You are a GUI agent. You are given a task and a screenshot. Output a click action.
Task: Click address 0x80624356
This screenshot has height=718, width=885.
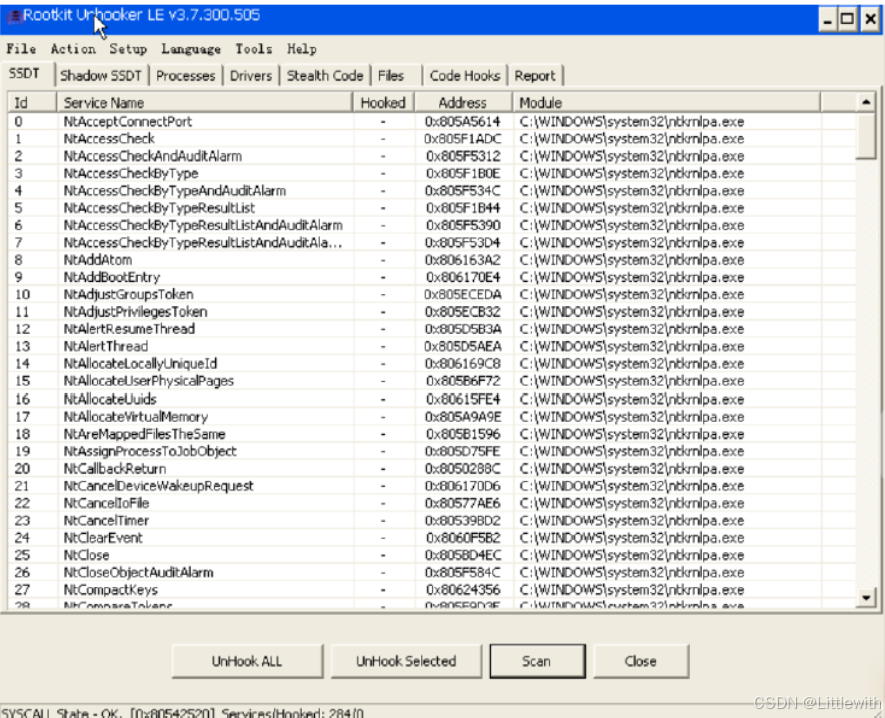[x=463, y=590]
